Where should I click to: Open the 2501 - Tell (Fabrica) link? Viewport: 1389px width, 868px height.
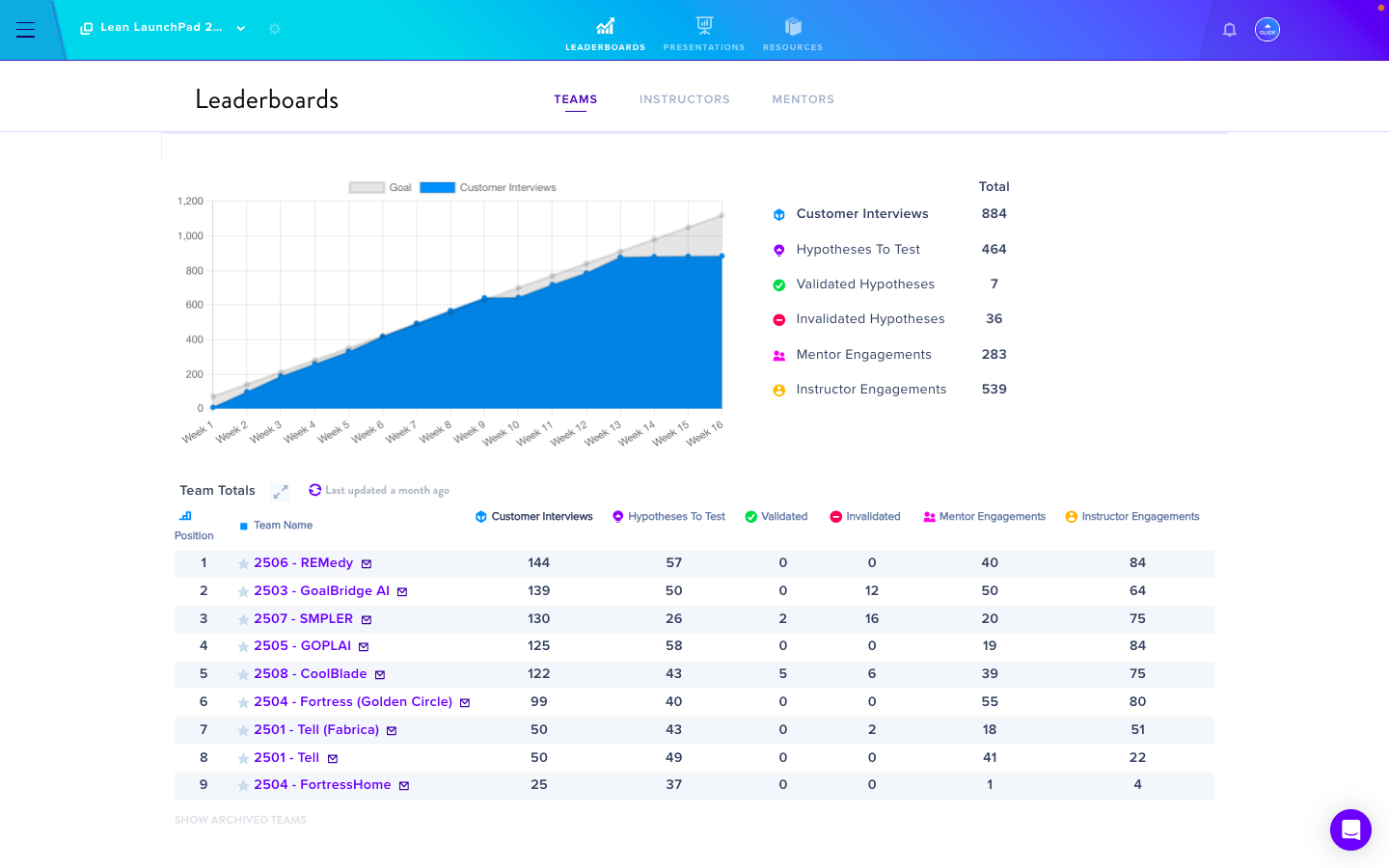pos(316,730)
